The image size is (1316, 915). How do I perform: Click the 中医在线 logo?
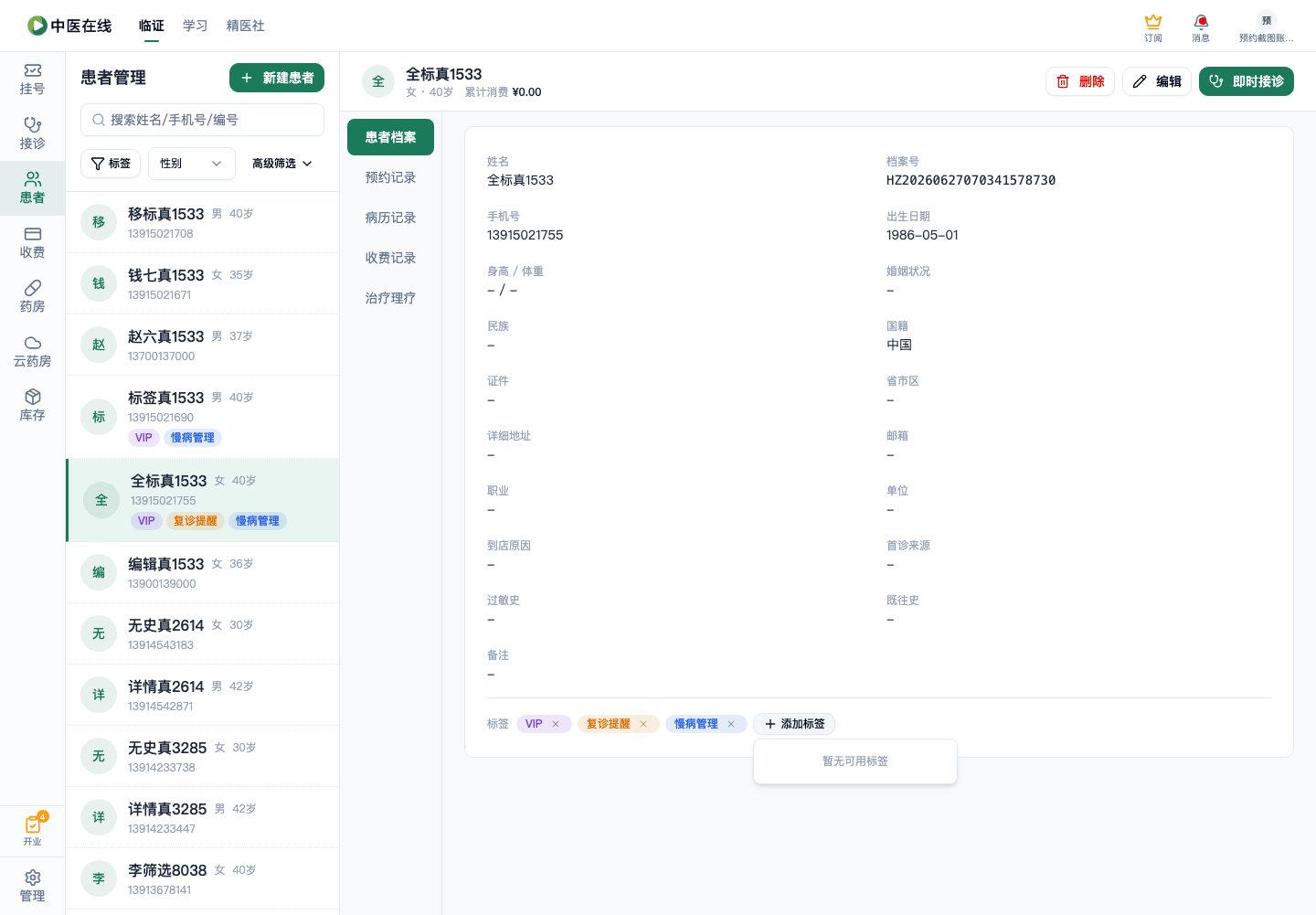[69, 26]
